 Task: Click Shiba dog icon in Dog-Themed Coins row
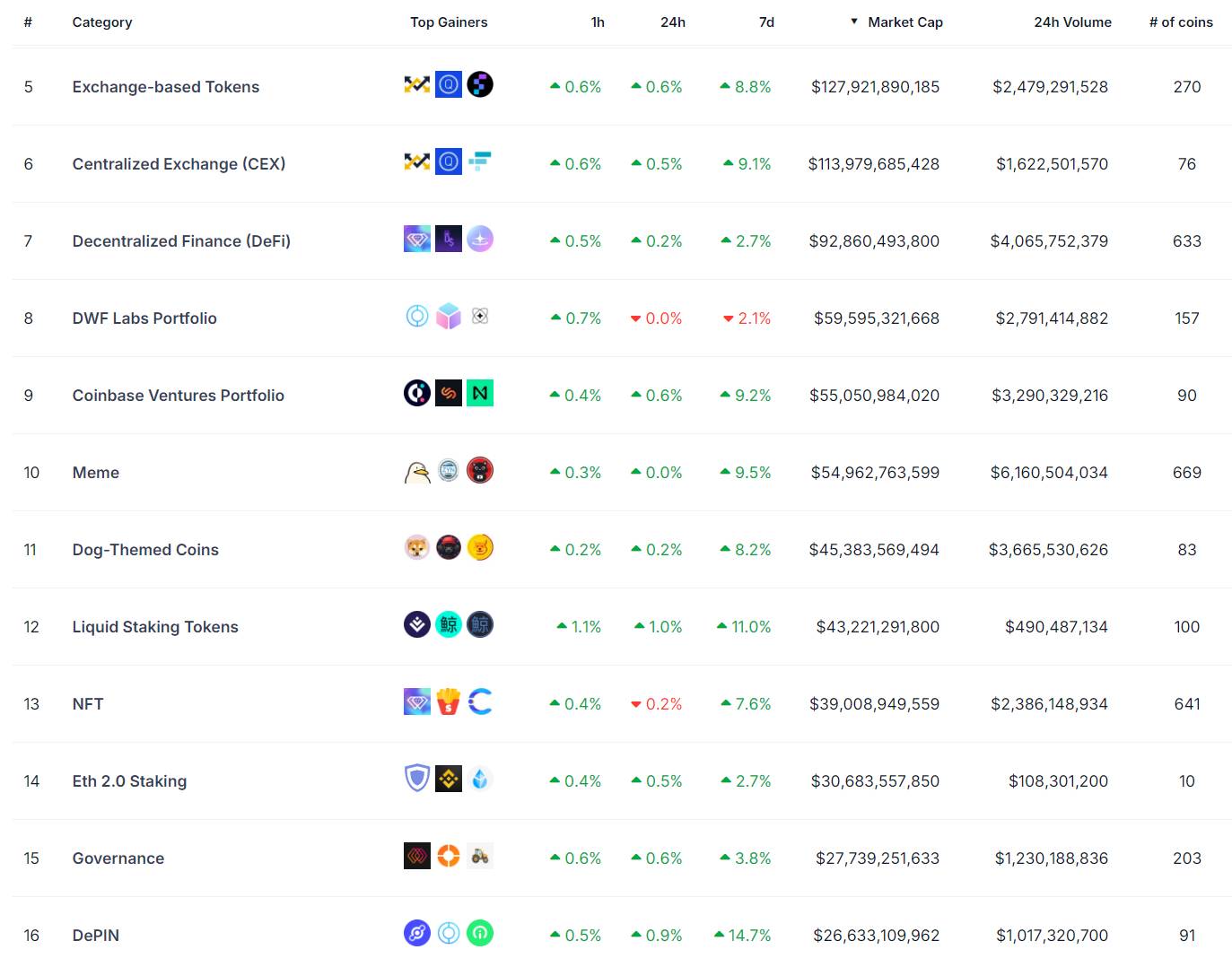[417, 548]
